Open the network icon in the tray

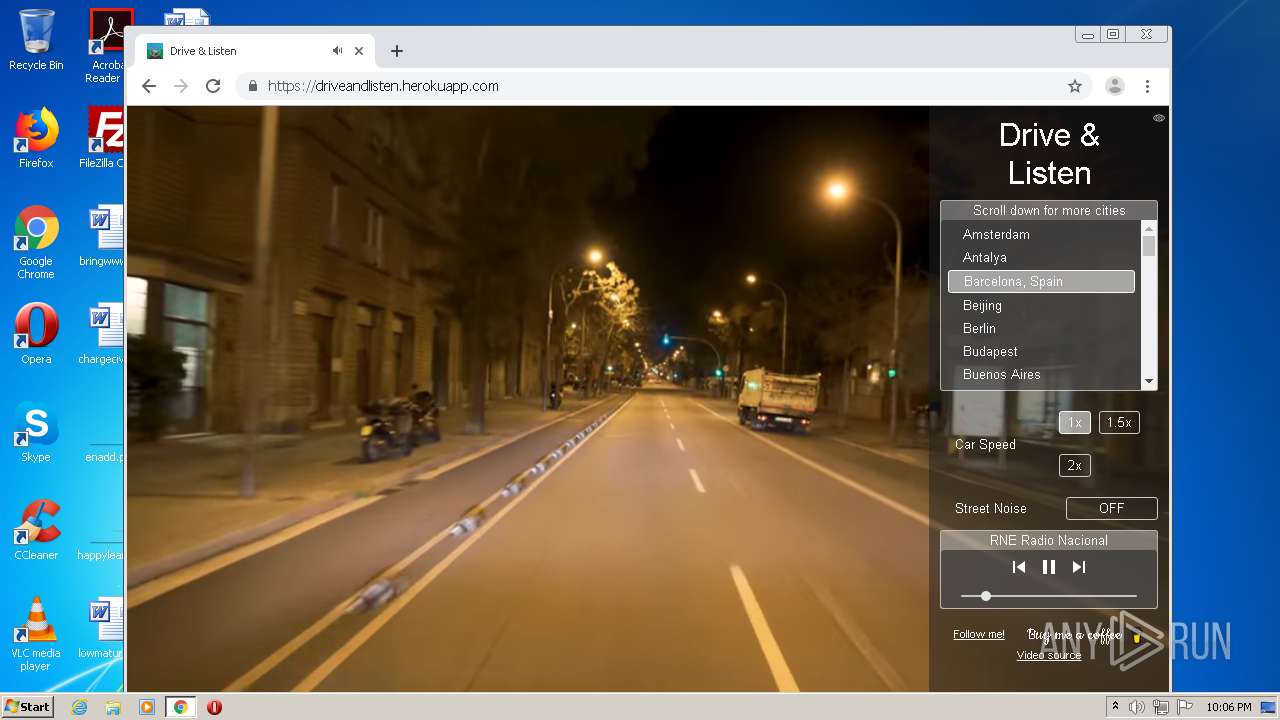(x=1160, y=707)
